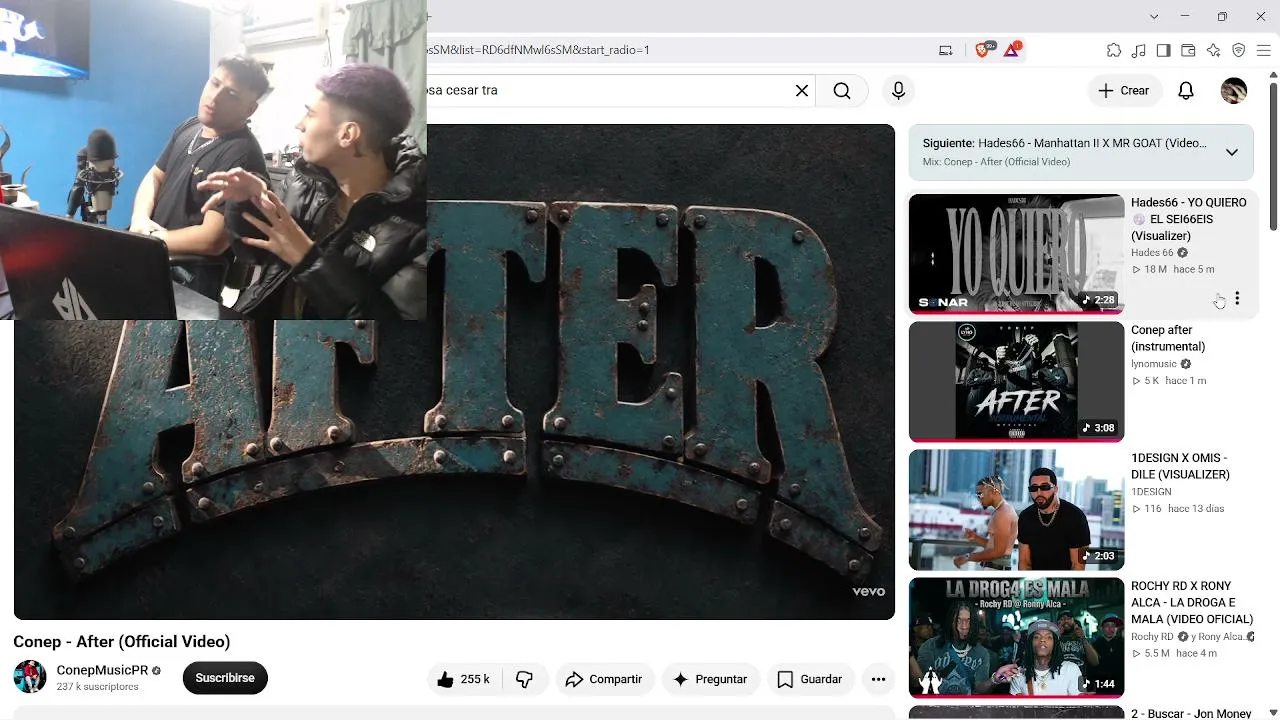Dislike the video with thumbs-down
This screenshot has height=720, width=1280.
pyautogui.click(x=524, y=679)
